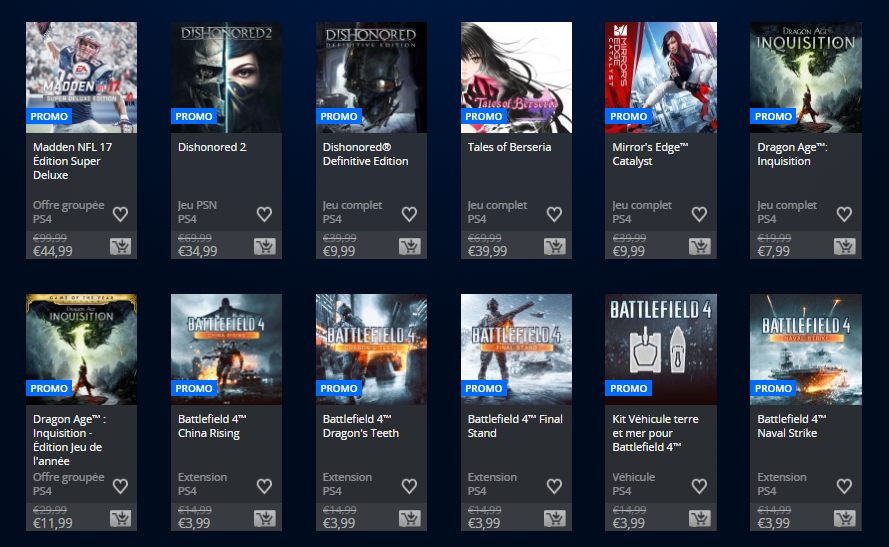Open Dishonored Definitive Edition title link

click(x=366, y=154)
